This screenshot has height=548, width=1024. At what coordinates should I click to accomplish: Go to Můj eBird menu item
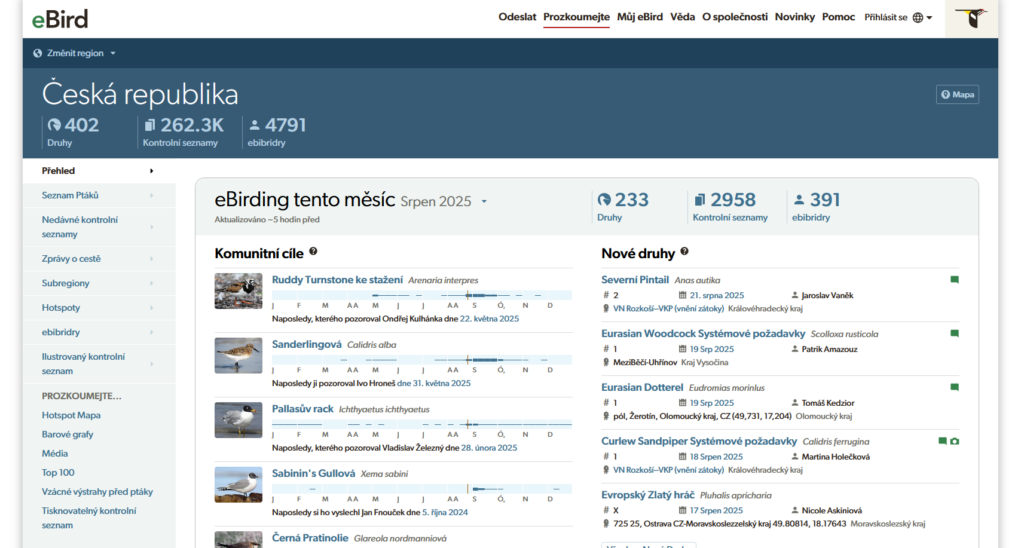pos(640,17)
